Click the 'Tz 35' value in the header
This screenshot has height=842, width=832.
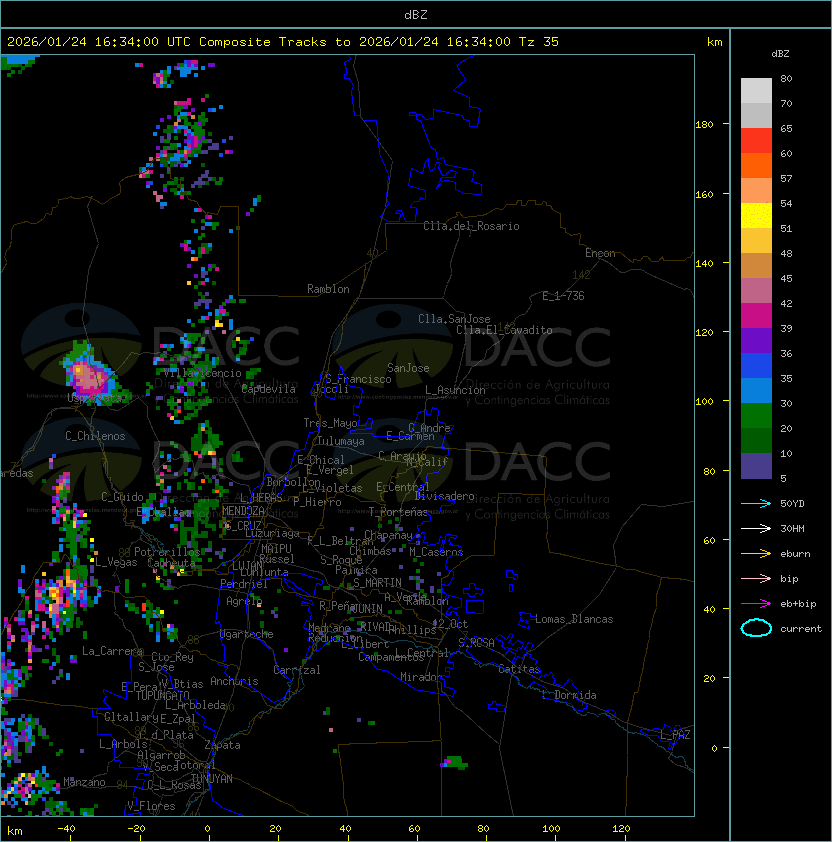(x=539, y=42)
